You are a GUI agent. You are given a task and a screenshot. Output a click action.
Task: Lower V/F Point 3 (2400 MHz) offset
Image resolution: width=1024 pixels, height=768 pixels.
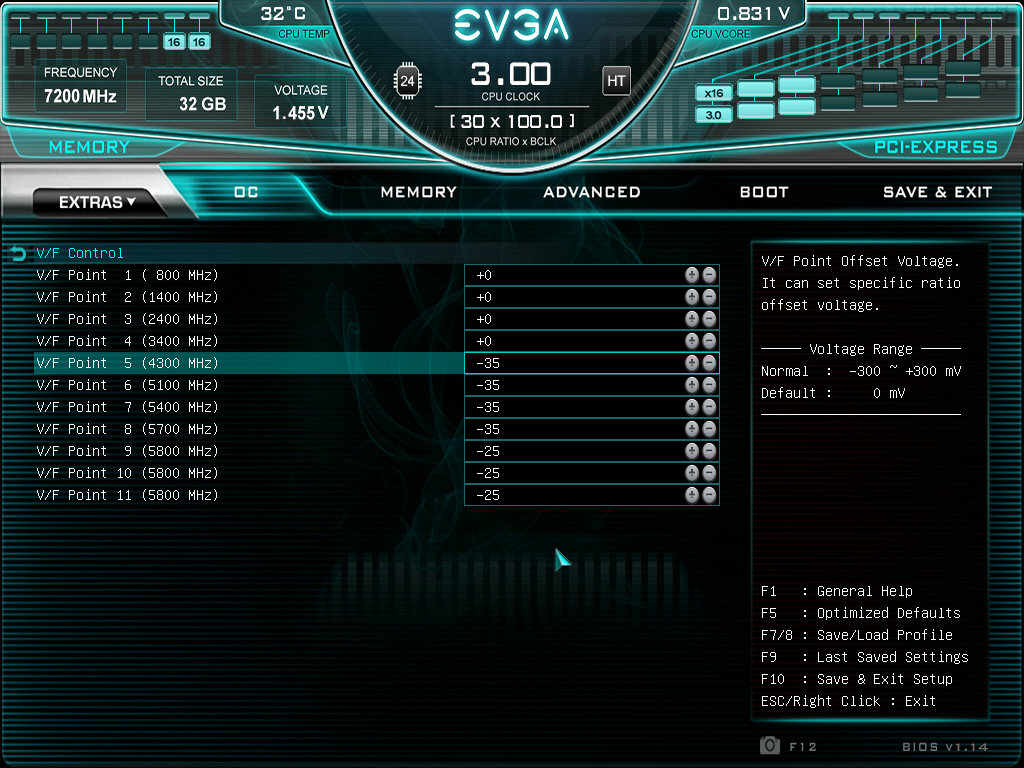[709, 319]
